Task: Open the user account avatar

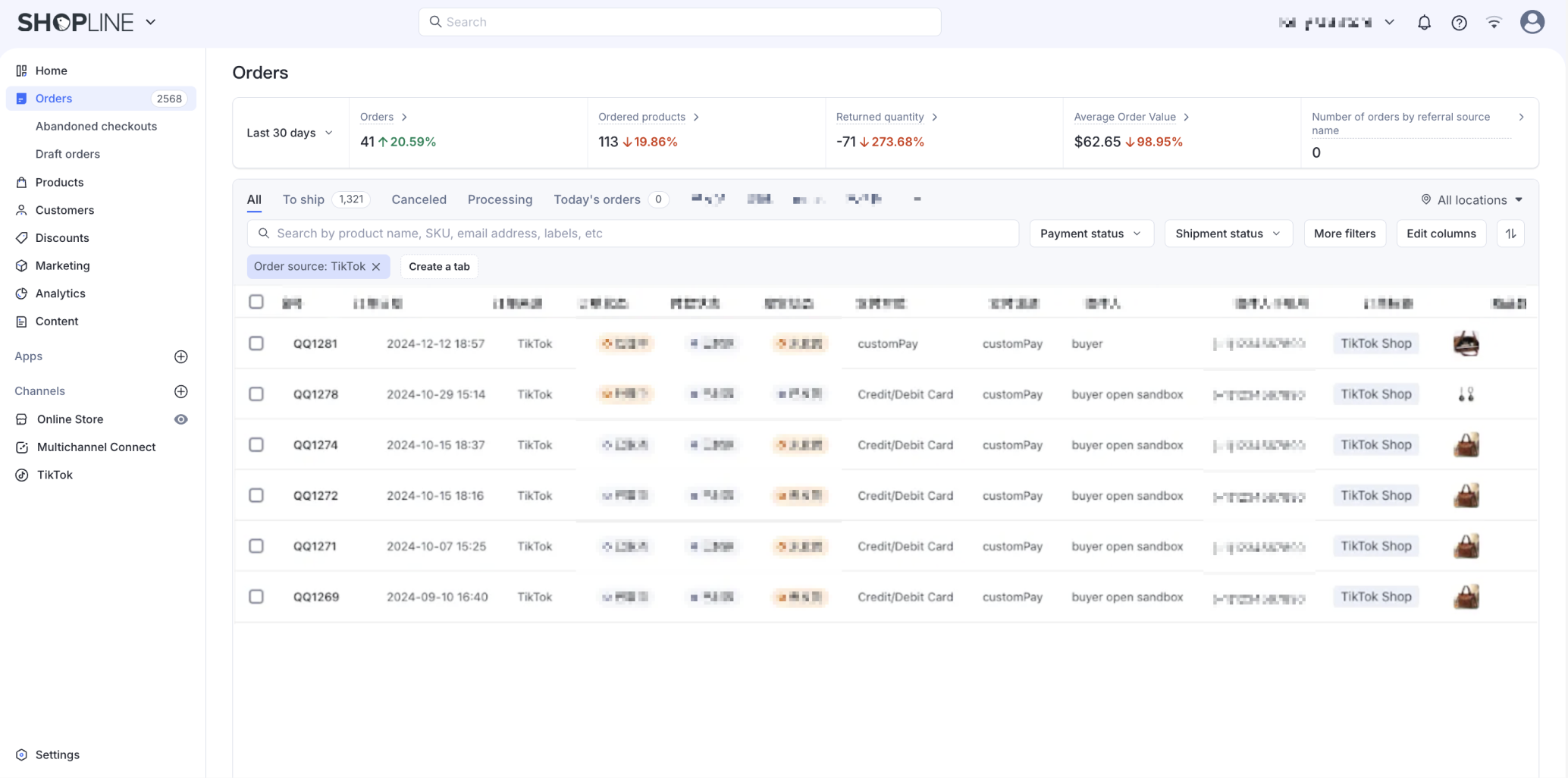Action: pos(1532,22)
